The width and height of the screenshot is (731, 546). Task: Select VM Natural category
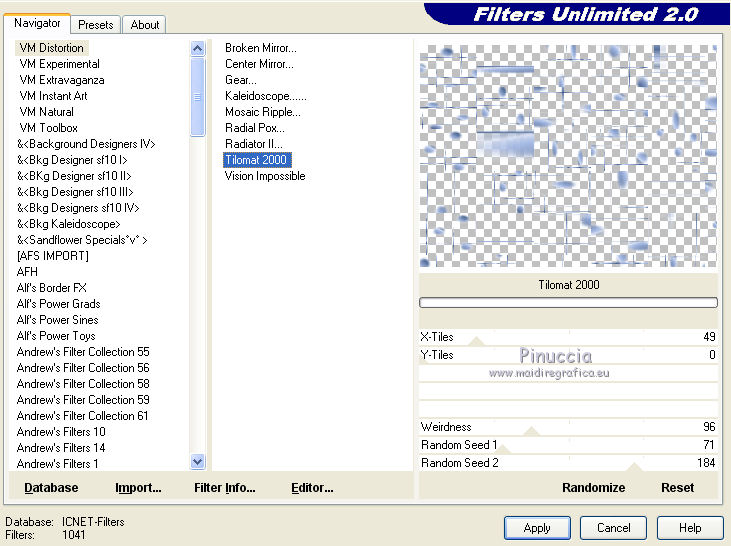[47, 112]
